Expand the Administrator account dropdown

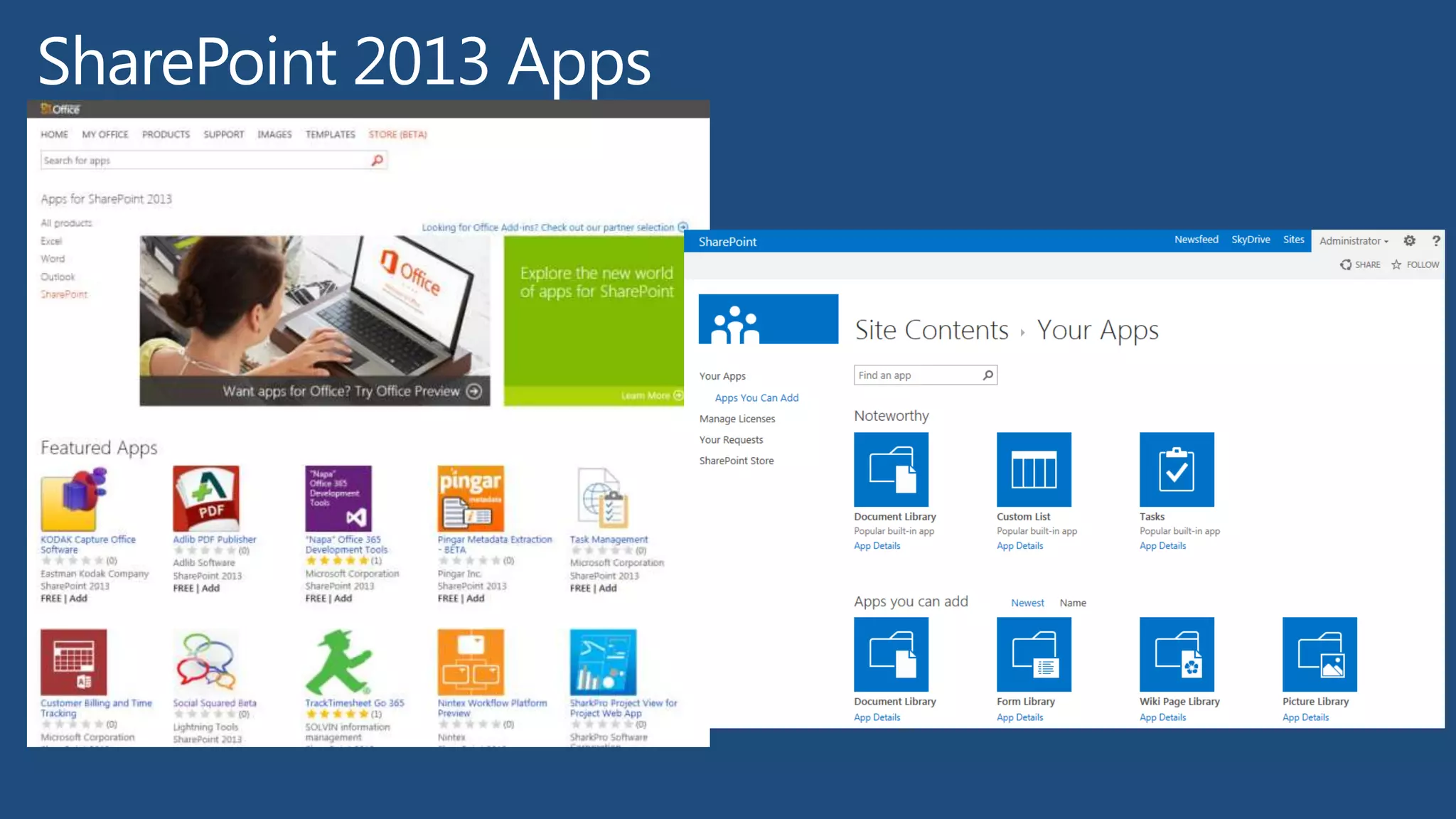pos(1354,241)
